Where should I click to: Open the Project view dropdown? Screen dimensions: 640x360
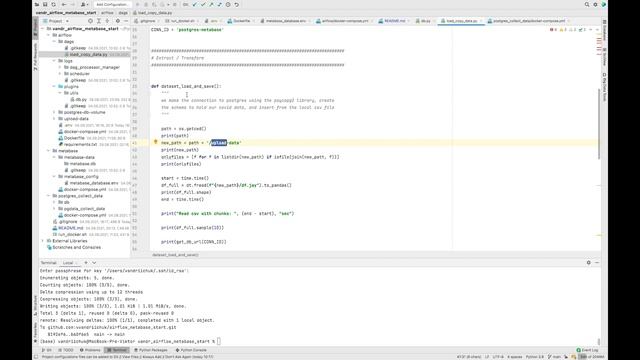pos(56,21)
